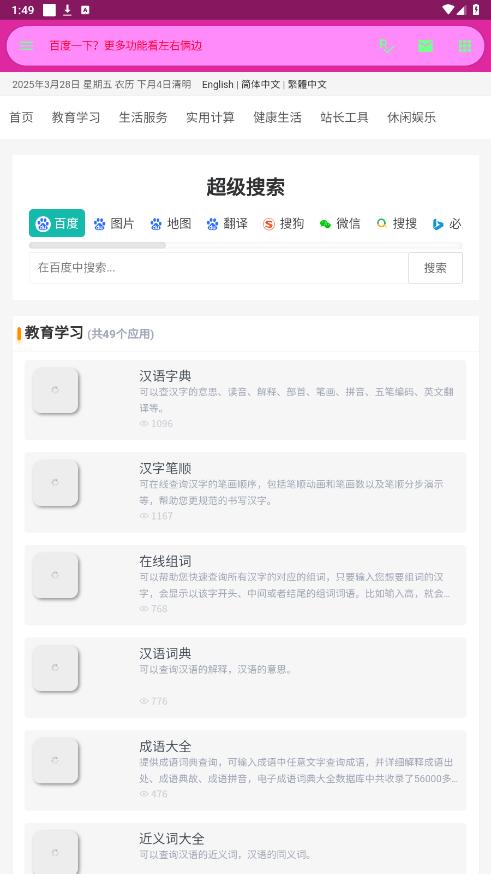This screenshot has width=491, height=874.
Task: Open the 实用计算 navigation menu item
Action: tap(210, 118)
